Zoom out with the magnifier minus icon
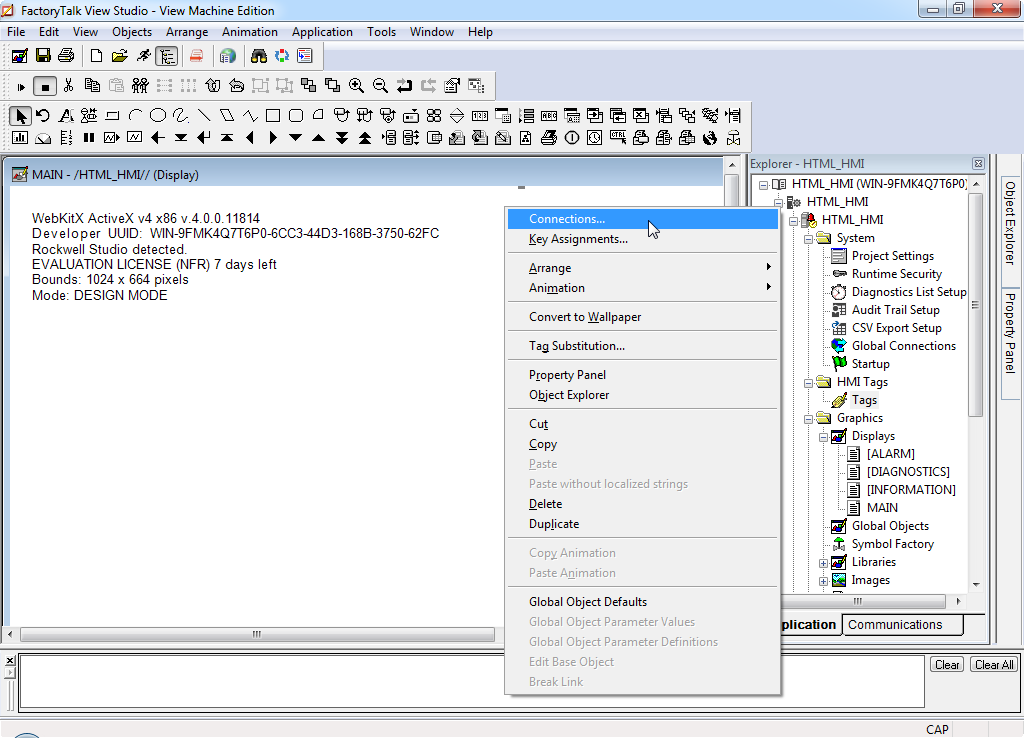Viewport: 1024px width, 738px height. pos(380,86)
